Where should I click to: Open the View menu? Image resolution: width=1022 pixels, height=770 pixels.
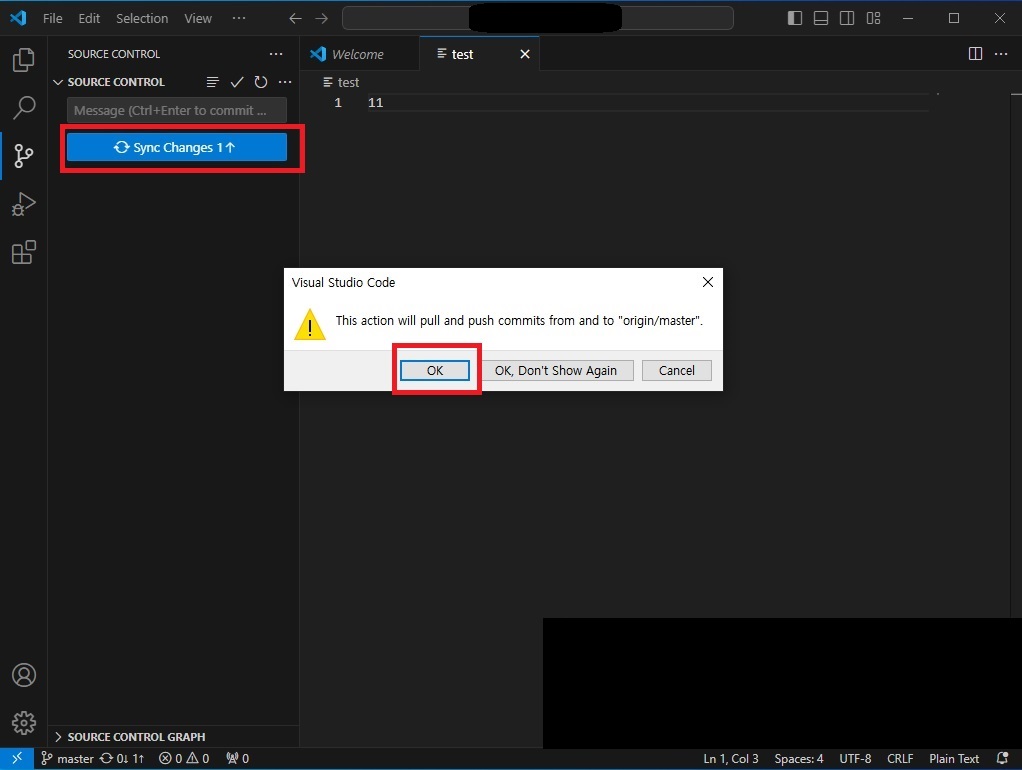(197, 18)
